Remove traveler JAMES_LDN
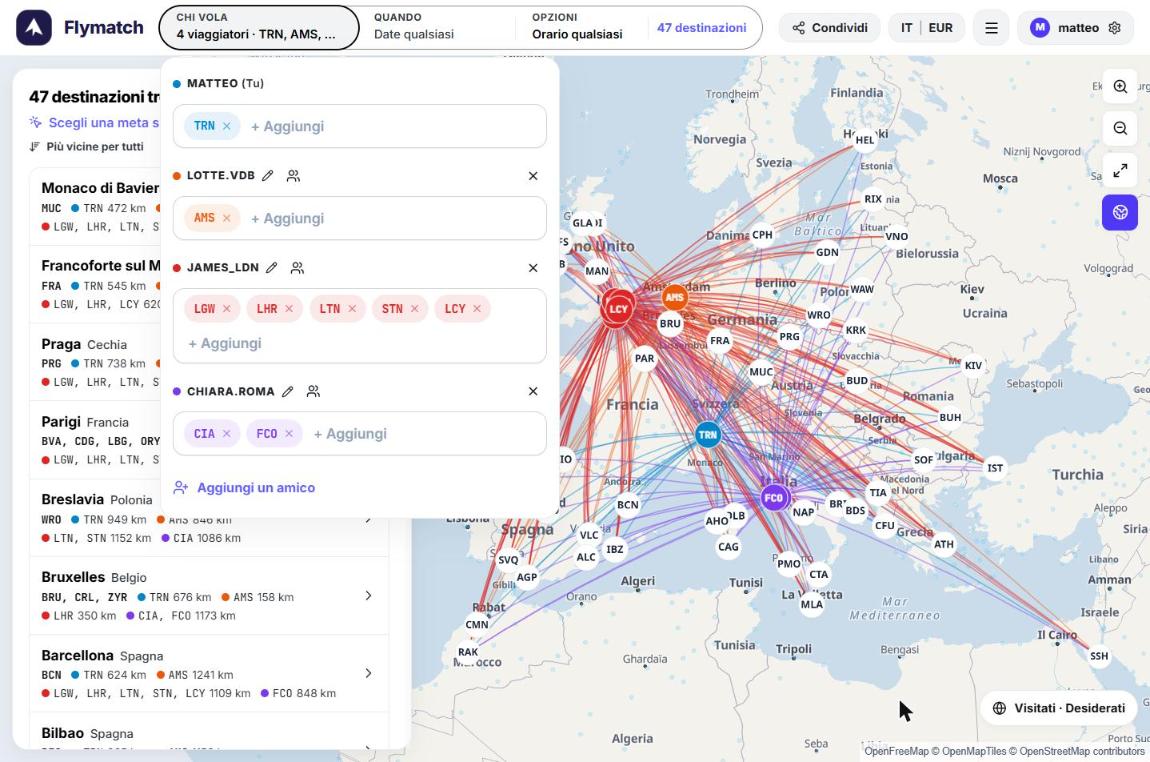 (533, 268)
